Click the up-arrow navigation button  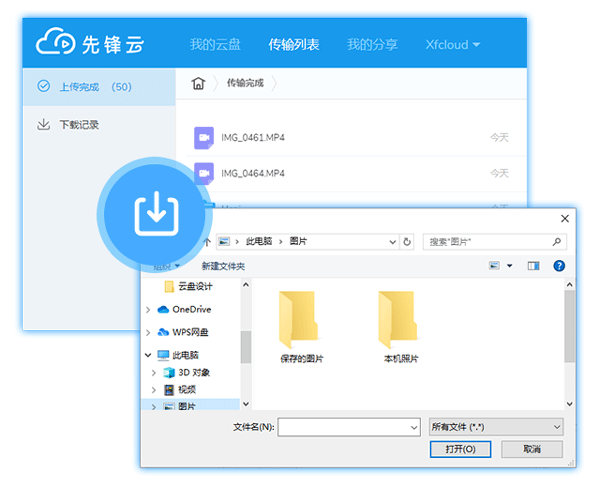click(x=206, y=242)
